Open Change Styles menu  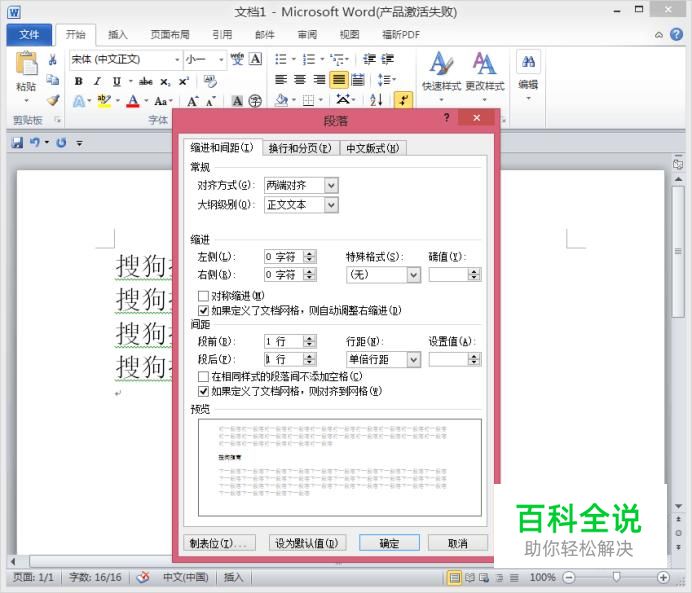click(485, 72)
